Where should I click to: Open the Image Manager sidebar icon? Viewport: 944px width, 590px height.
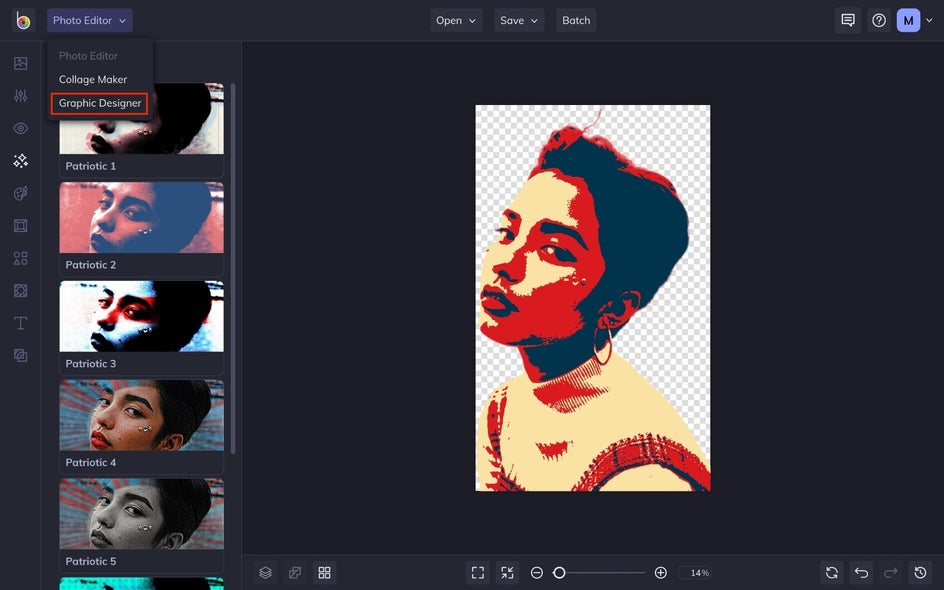click(x=20, y=63)
